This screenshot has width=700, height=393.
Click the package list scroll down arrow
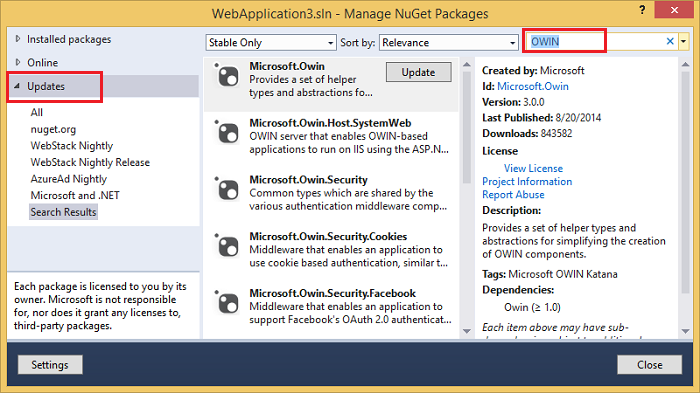(467, 331)
